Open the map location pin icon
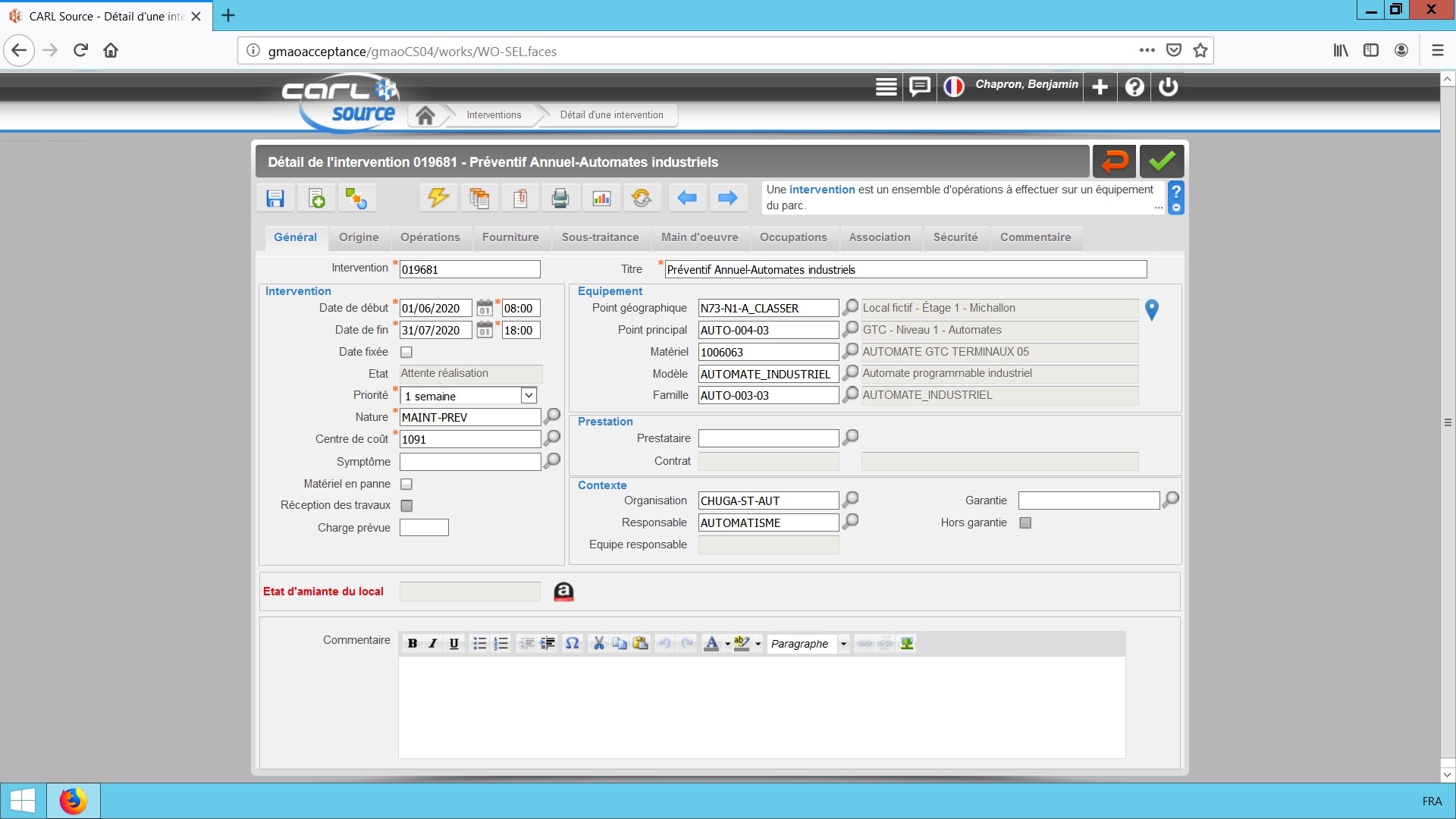The width and height of the screenshot is (1456, 819). tap(1152, 309)
